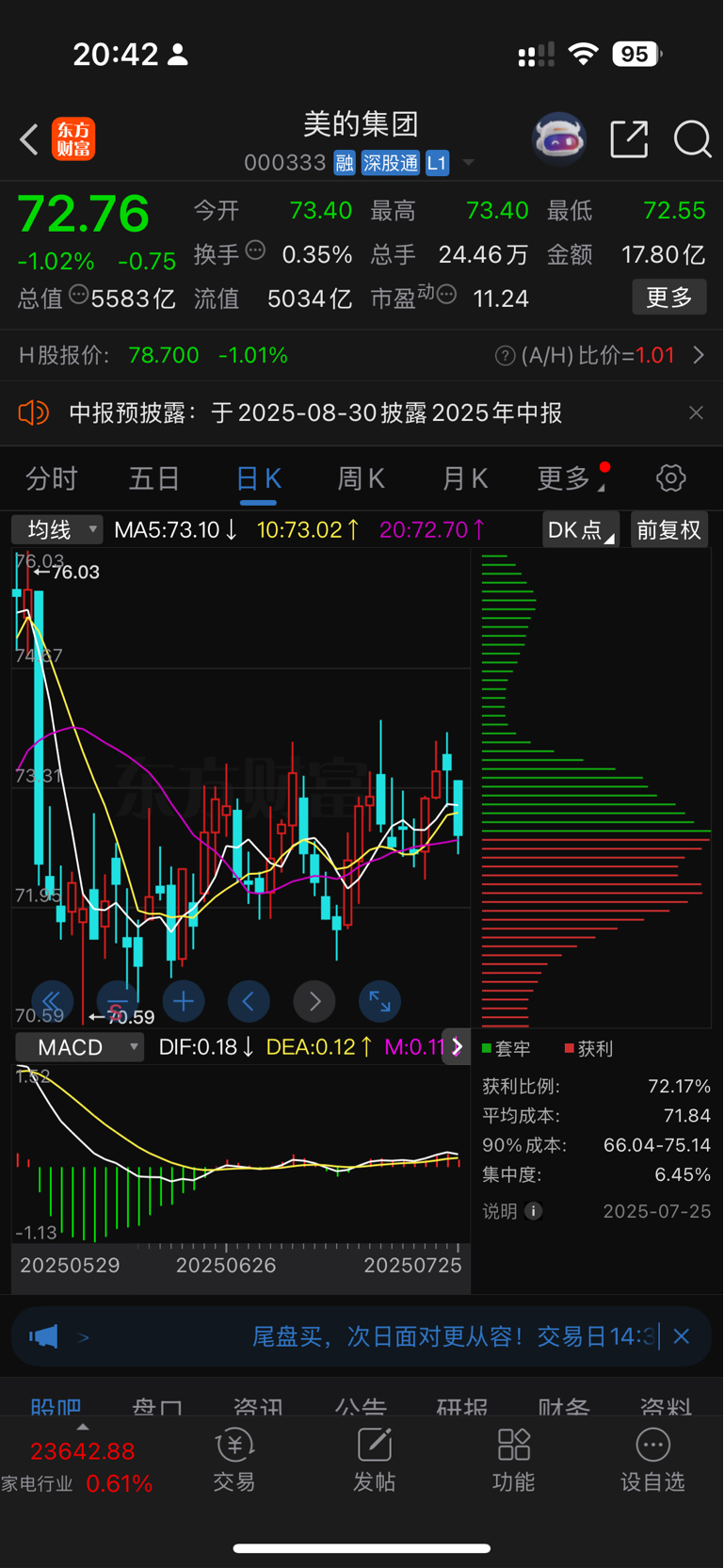Select the 月K tab
This screenshot has width=724, height=1568.
[x=465, y=478]
